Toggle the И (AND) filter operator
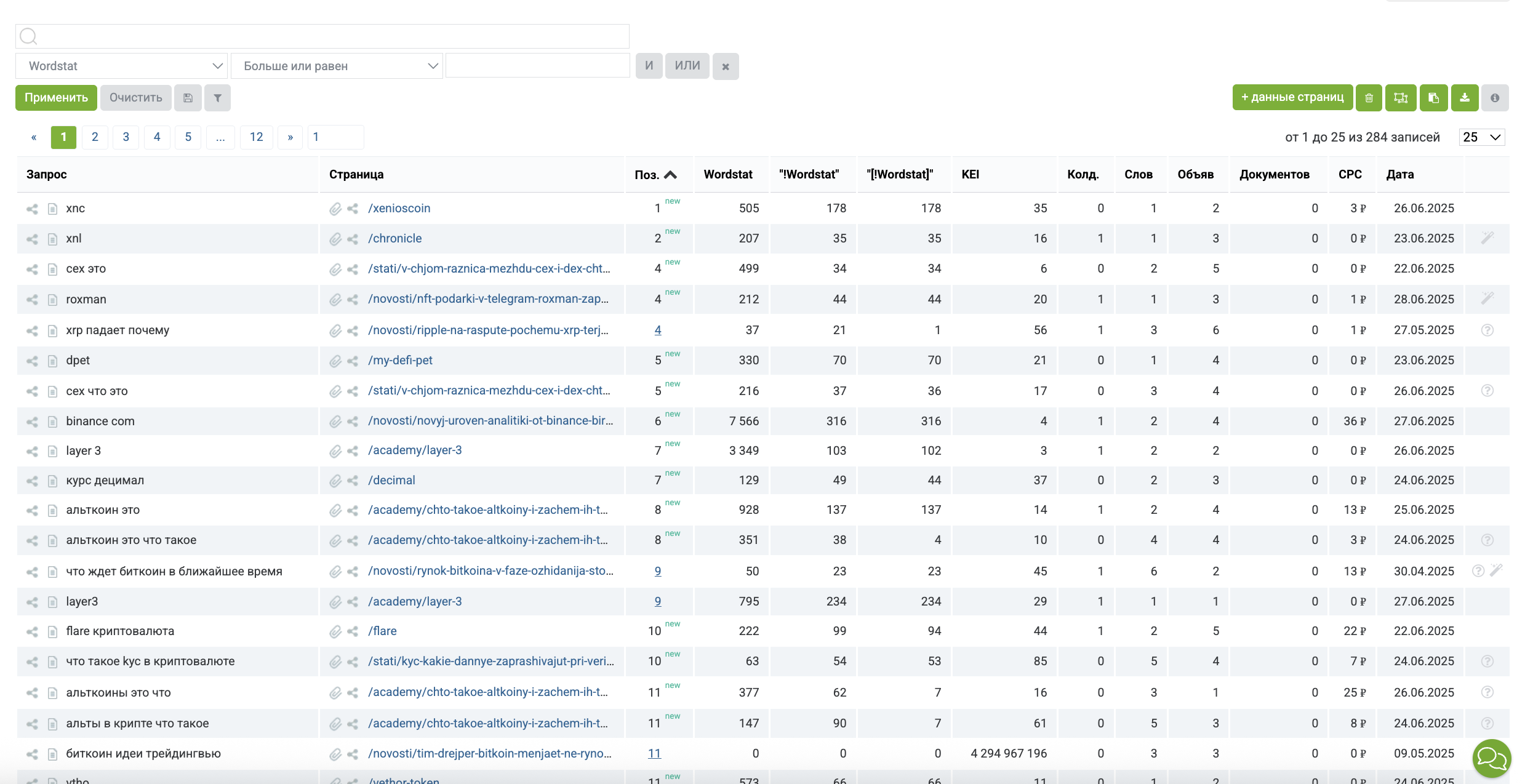Viewport: 1525px width, 784px height. (649, 66)
